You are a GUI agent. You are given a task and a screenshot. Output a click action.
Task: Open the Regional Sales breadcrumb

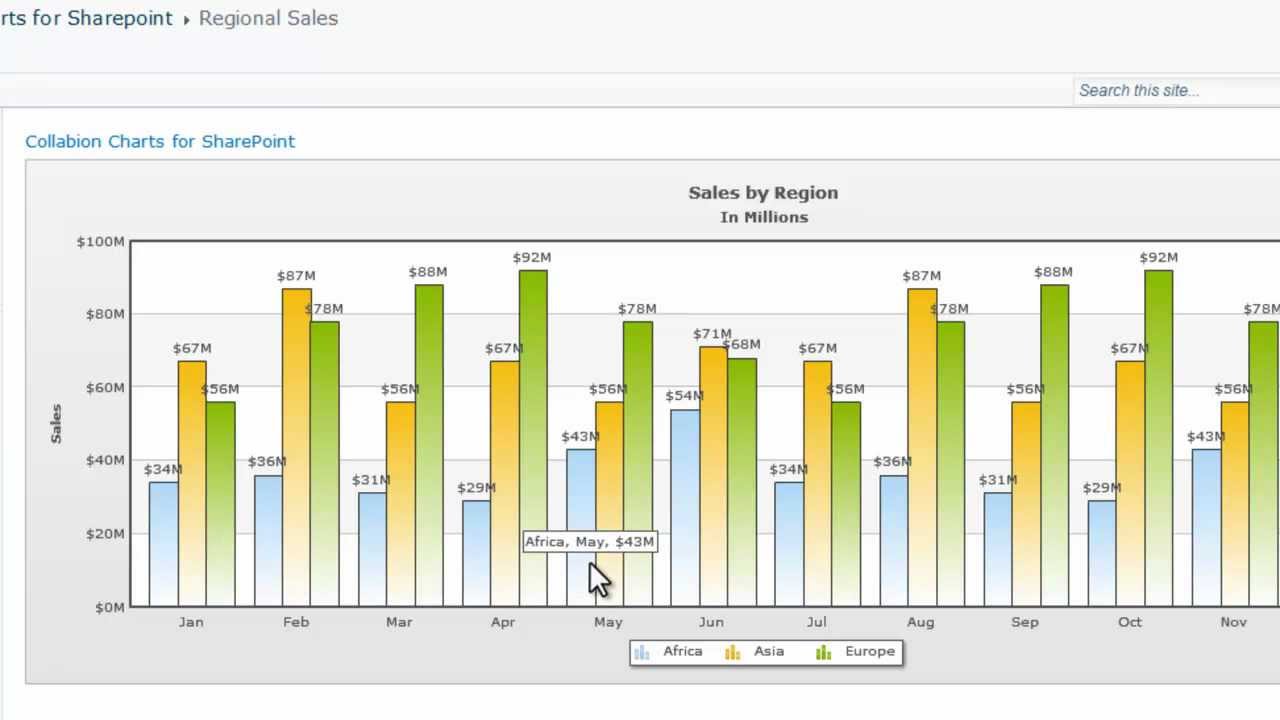268,18
